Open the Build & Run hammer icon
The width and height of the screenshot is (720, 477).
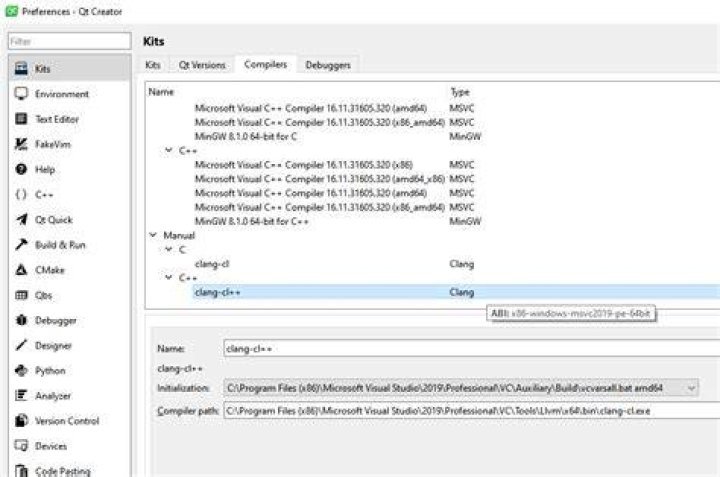click(21, 245)
